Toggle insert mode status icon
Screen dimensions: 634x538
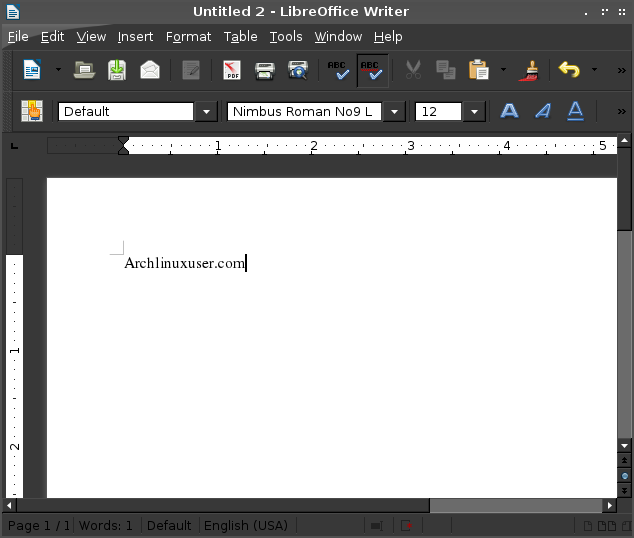[x=377, y=526]
